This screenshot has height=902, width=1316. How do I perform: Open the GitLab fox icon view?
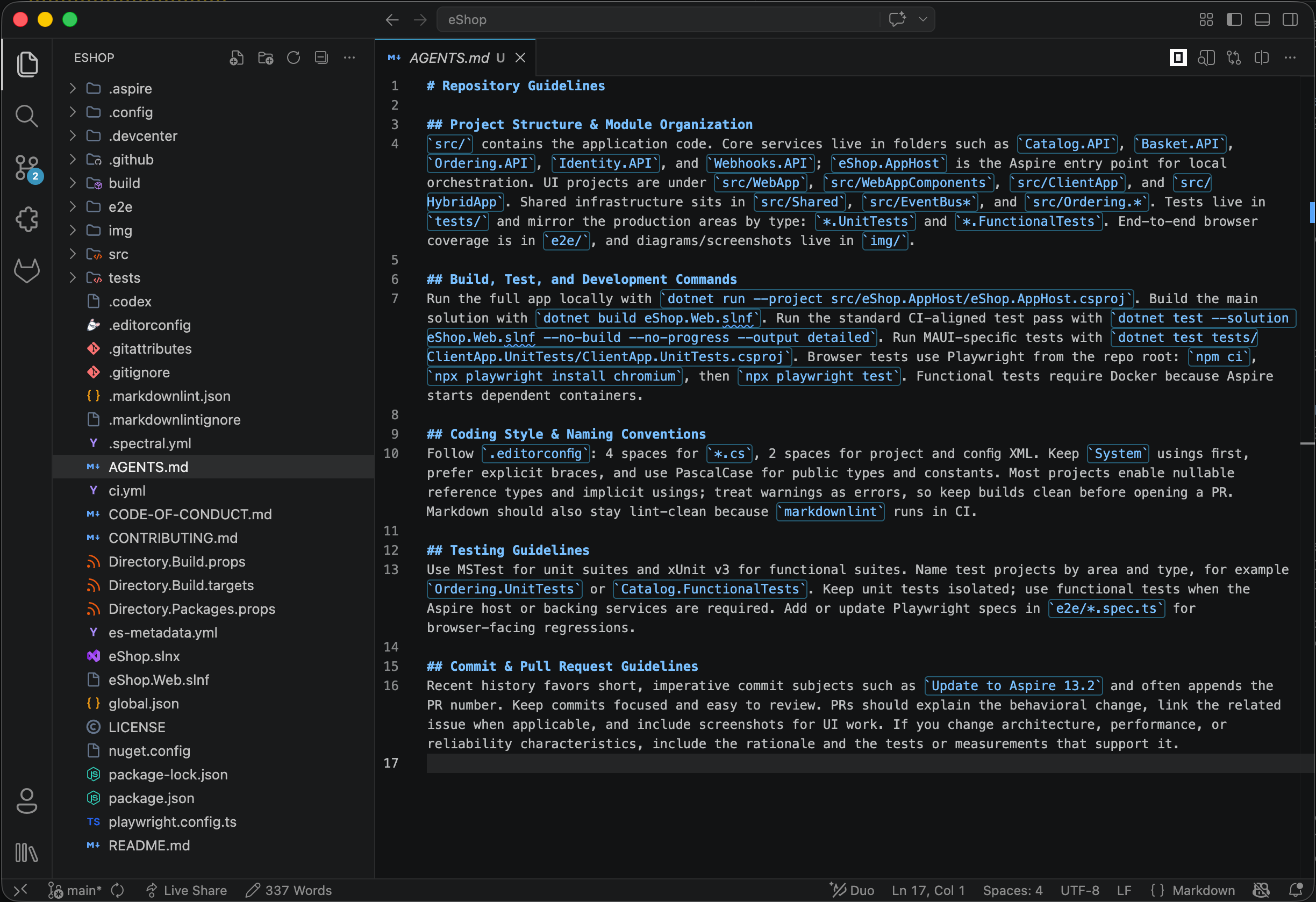27,271
